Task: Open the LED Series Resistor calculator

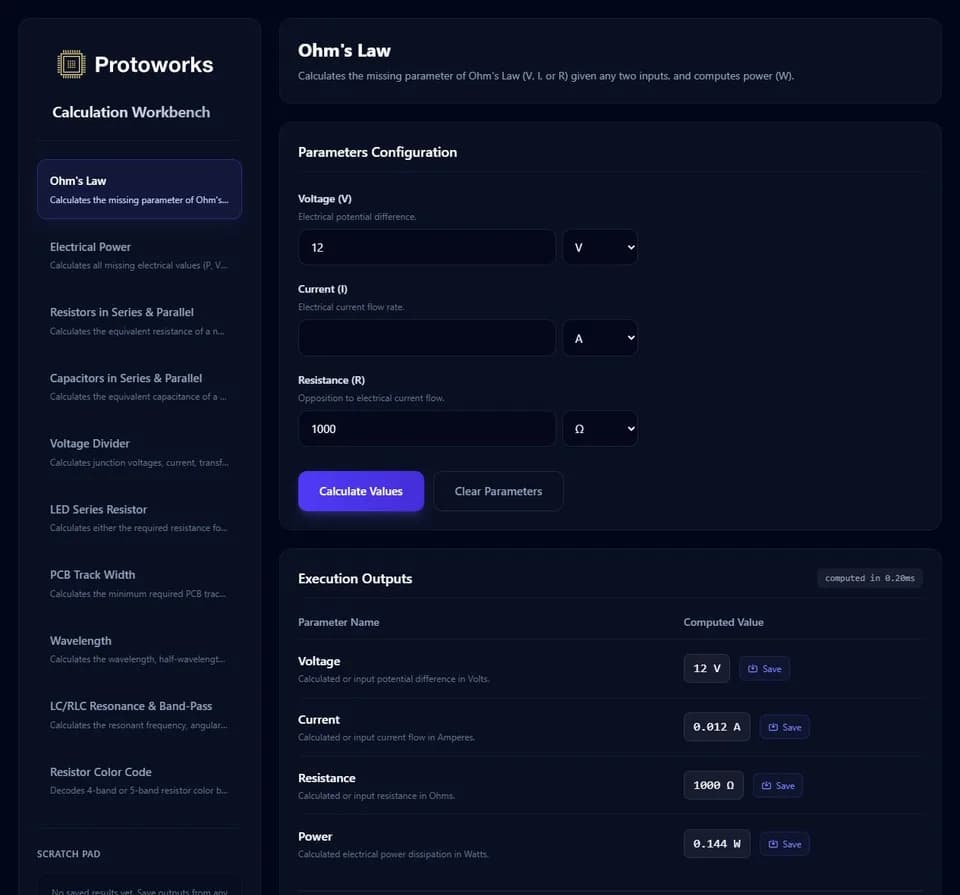Action: pos(140,518)
